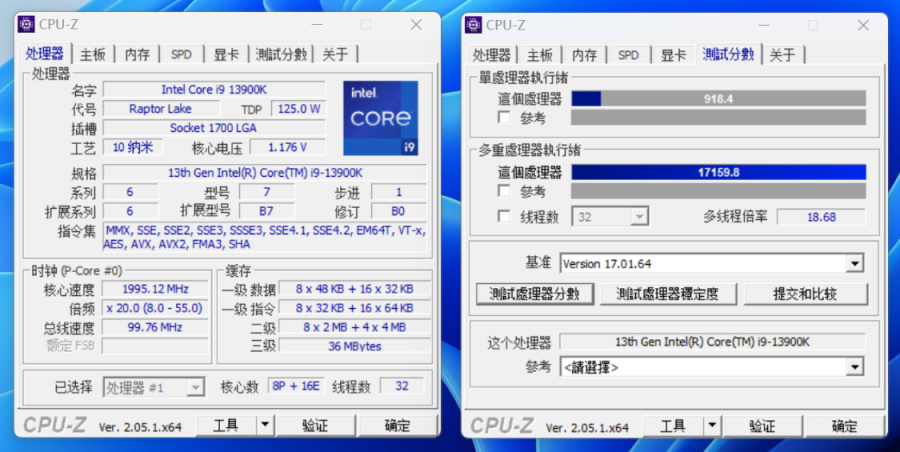Image resolution: width=900 pixels, height=452 pixels.
Task: Click 验证 button in left window
Action: 315,425
